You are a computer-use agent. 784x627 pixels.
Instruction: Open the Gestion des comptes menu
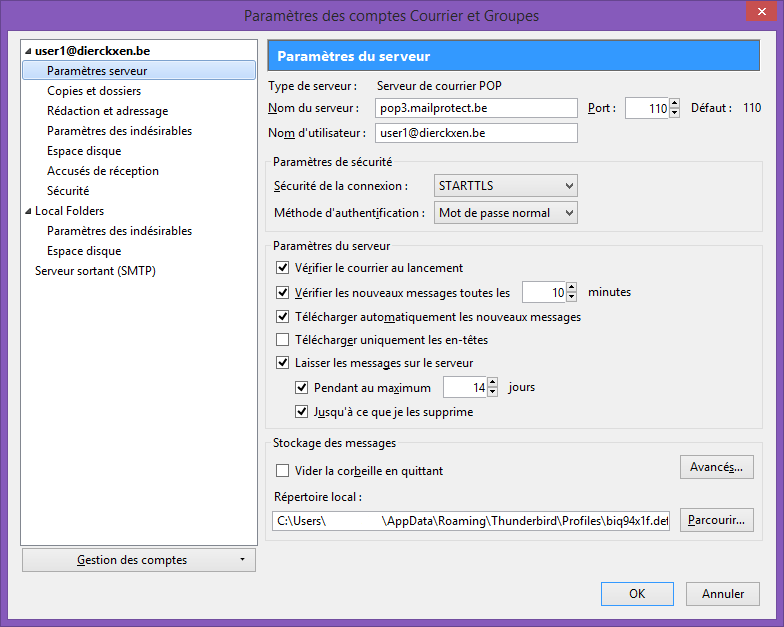138,560
